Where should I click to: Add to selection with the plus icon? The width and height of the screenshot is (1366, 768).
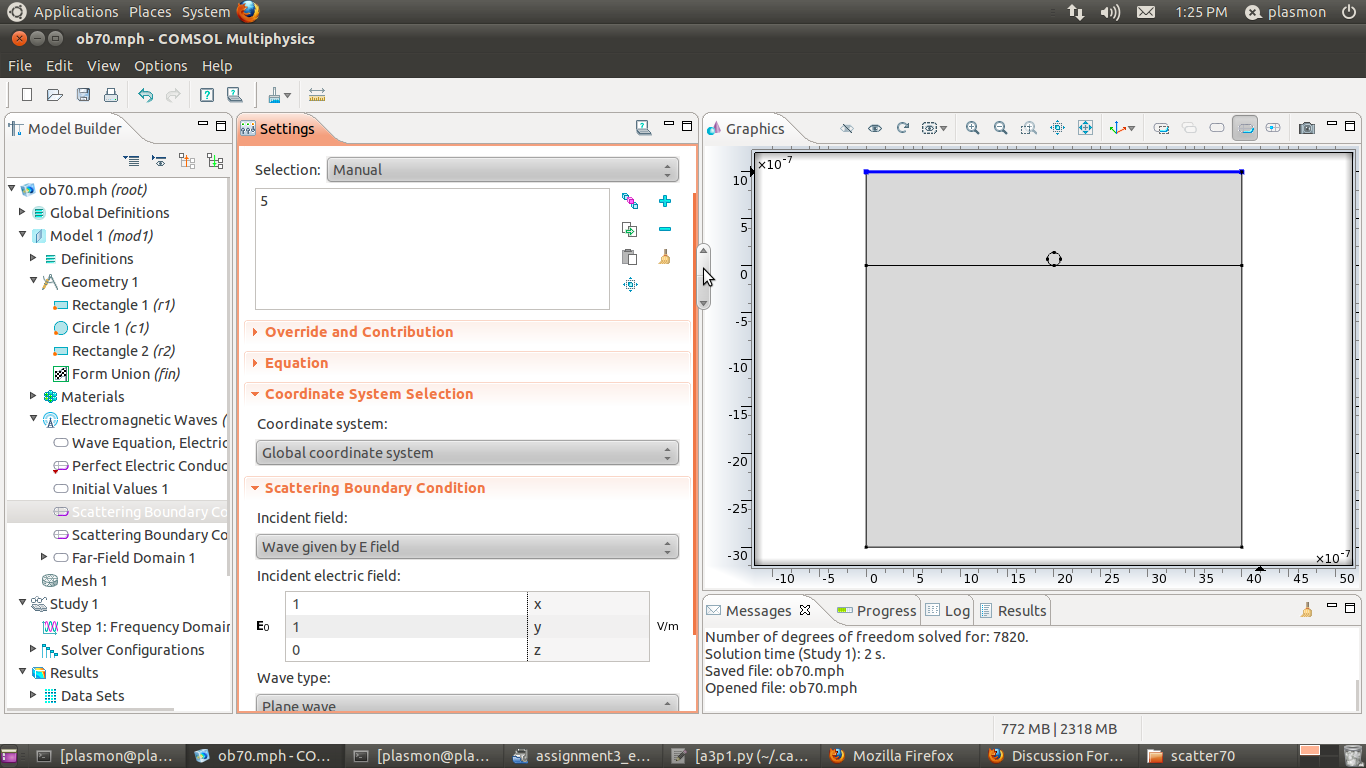[x=665, y=201]
